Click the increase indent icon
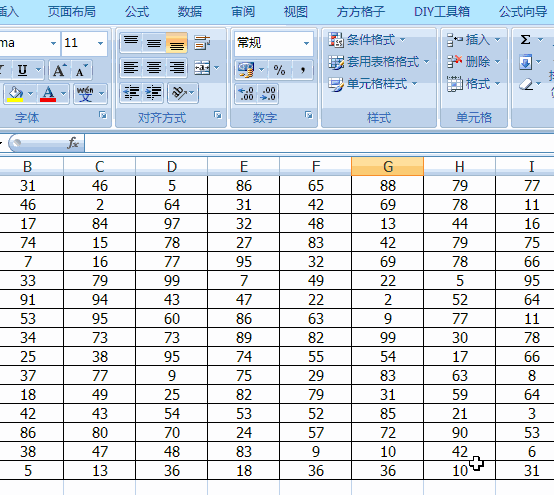554x495 pixels. pyautogui.click(x=153, y=93)
